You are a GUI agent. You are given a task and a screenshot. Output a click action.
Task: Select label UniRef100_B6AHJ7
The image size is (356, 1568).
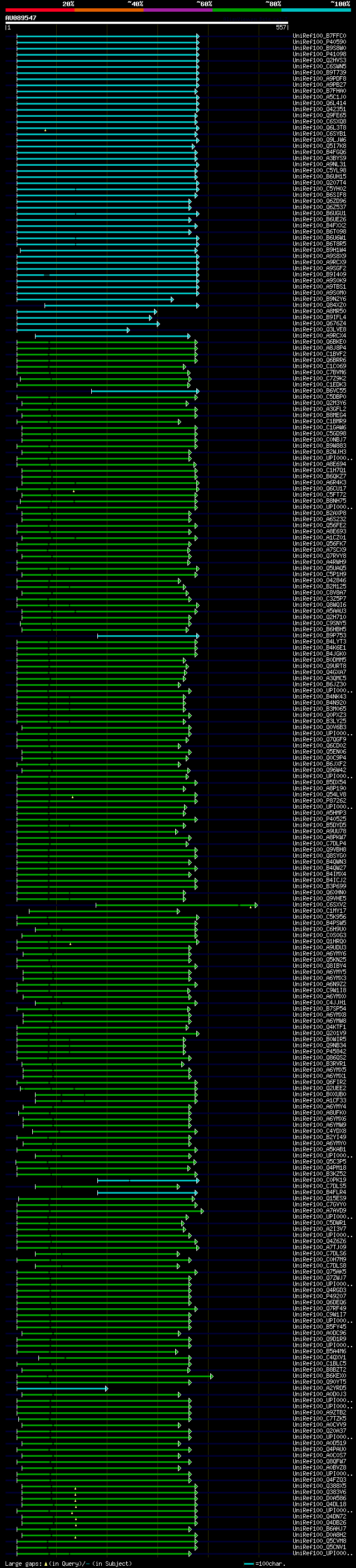[x=319, y=1529]
